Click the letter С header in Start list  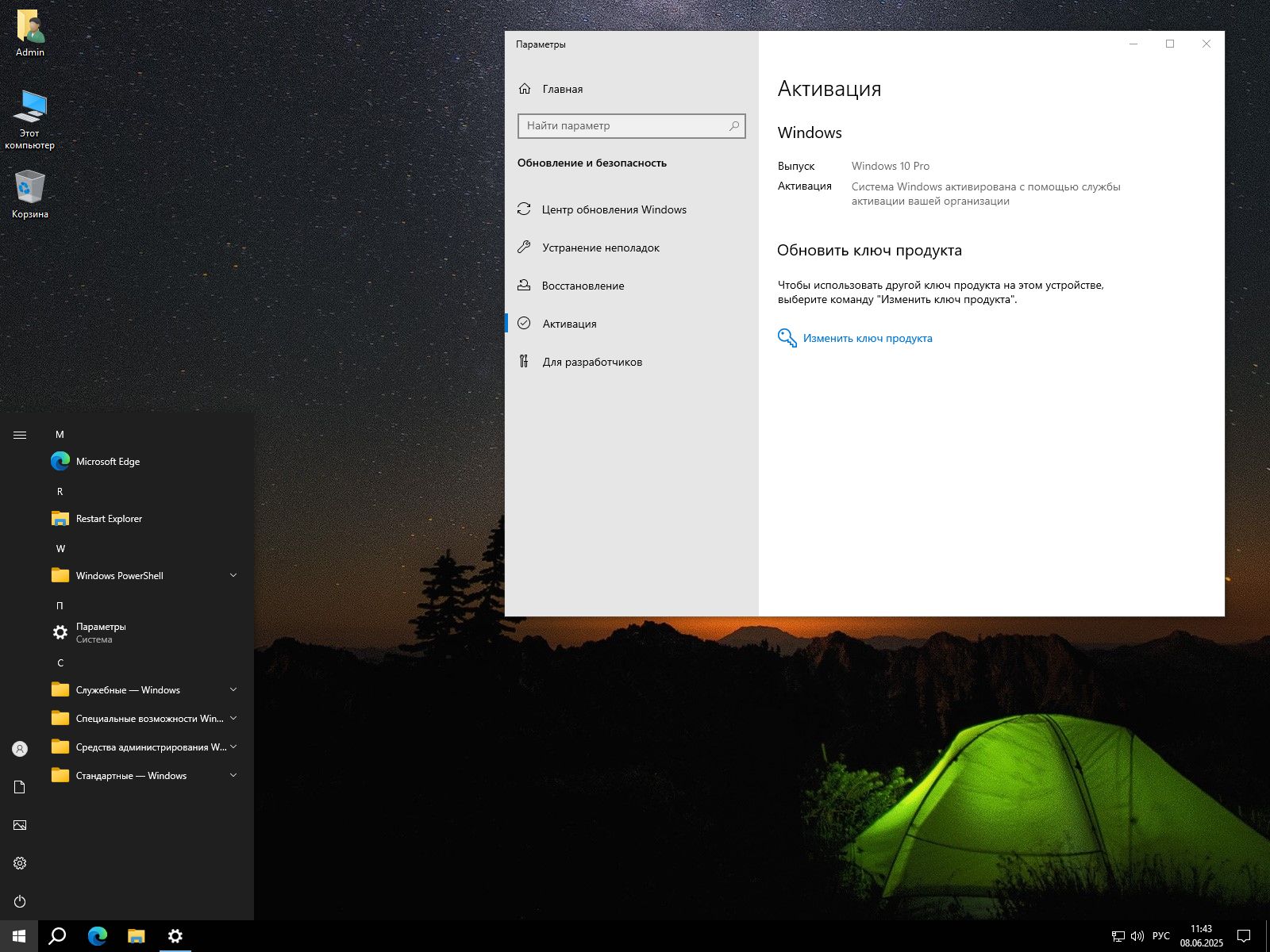tap(60, 663)
